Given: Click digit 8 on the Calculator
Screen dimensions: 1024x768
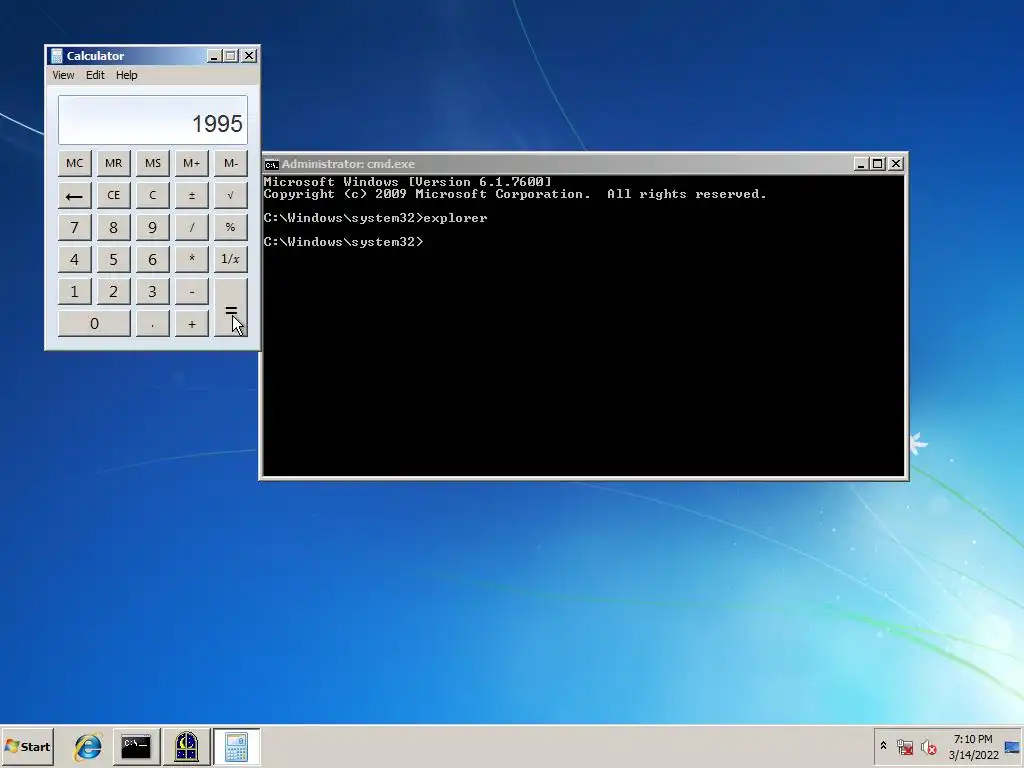Looking at the screenshot, I should [x=114, y=227].
